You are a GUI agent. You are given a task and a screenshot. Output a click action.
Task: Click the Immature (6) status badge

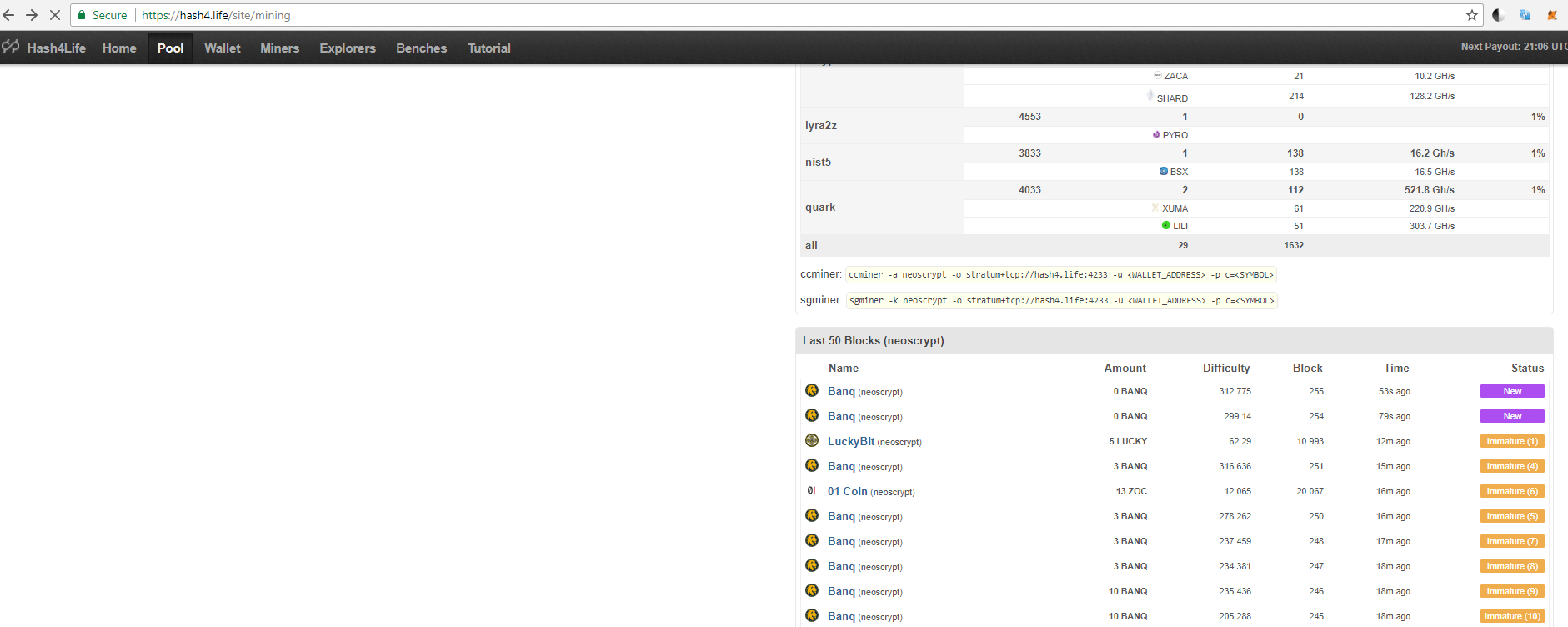(x=1512, y=491)
